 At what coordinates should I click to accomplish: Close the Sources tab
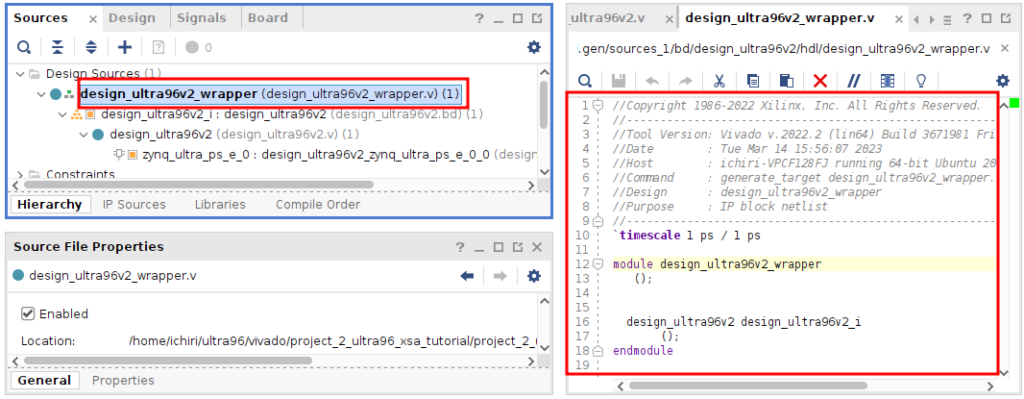pos(92,19)
